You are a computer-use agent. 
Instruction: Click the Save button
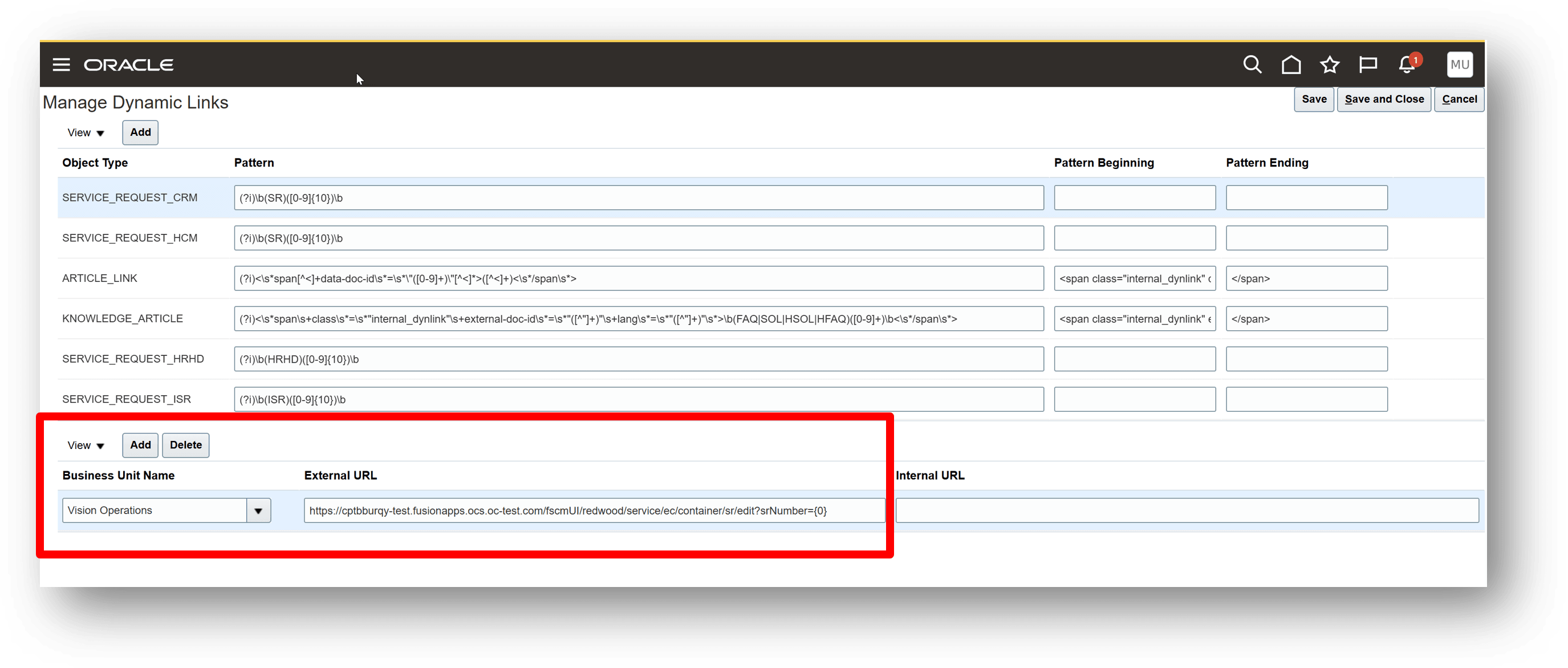click(x=1314, y=99)
